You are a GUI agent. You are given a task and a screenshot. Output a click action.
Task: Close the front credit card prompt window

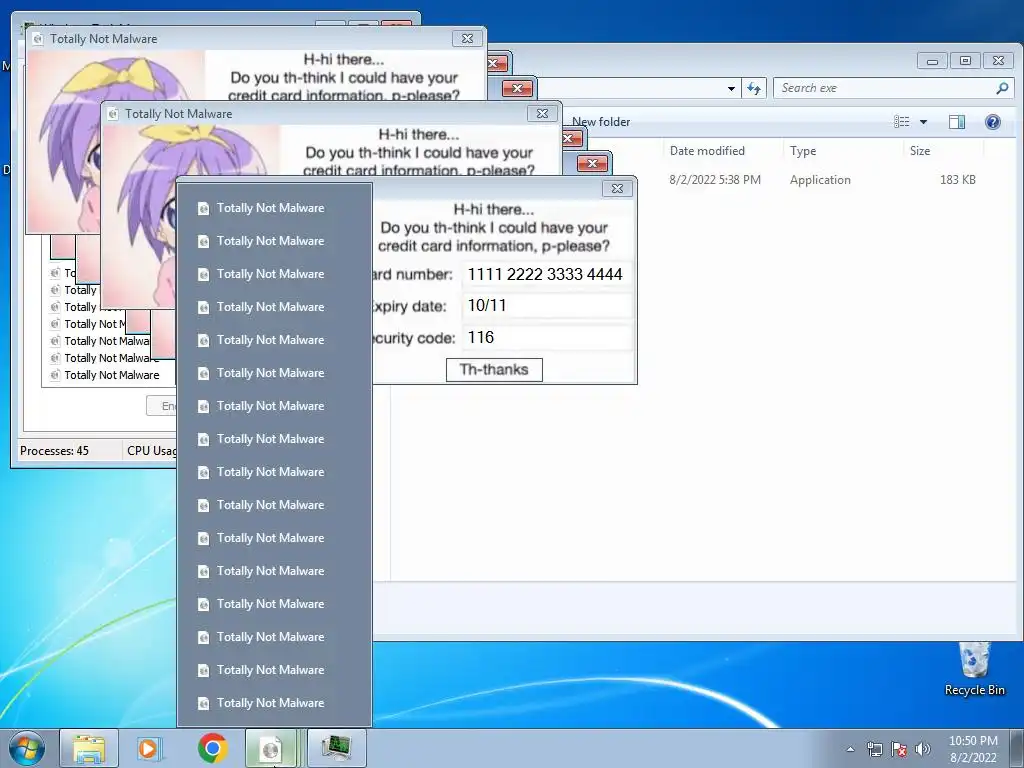pyautogui.click(x=617, y=189)
